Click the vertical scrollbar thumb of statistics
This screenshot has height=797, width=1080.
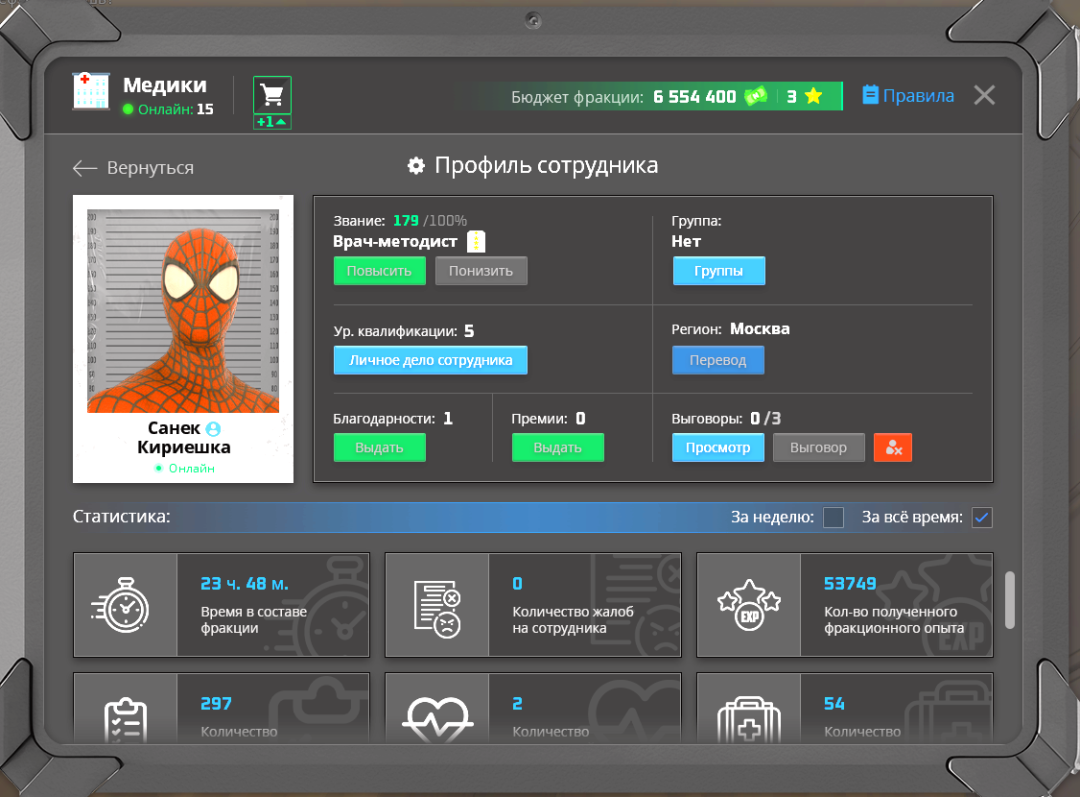(x=1010, y=599)
